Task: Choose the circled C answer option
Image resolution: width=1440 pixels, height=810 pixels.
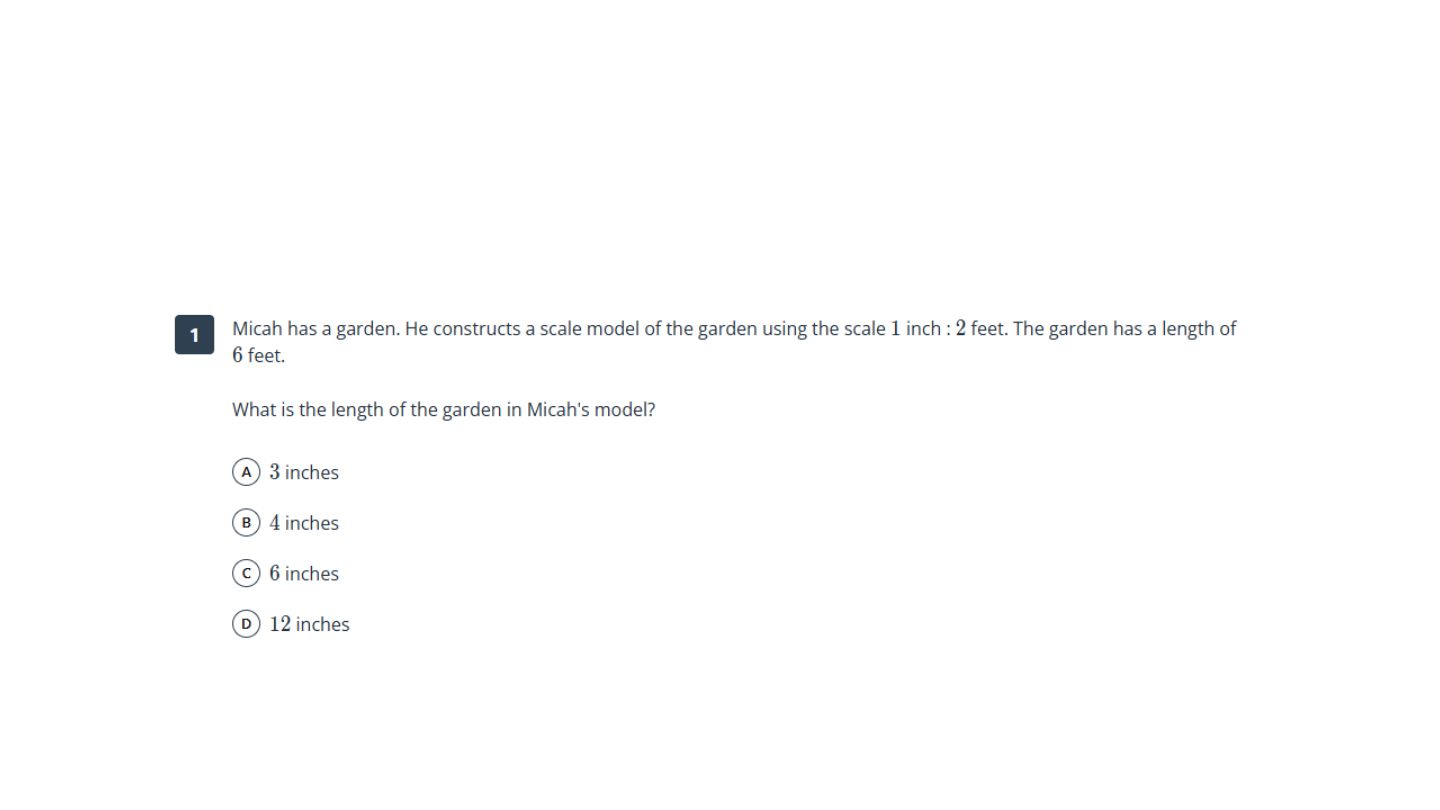Action: coord(246,573)
